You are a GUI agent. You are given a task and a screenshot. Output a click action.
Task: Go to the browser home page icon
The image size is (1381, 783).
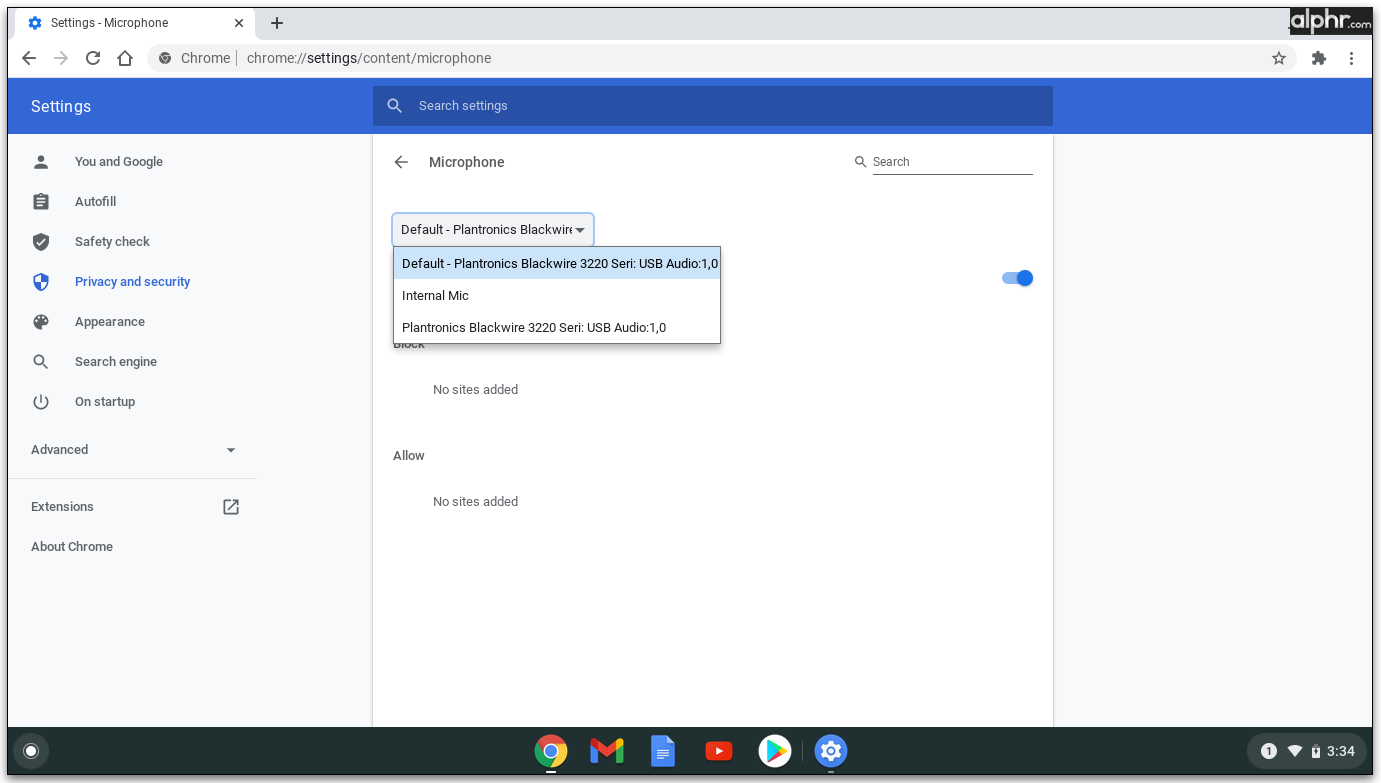click(125, 58)
